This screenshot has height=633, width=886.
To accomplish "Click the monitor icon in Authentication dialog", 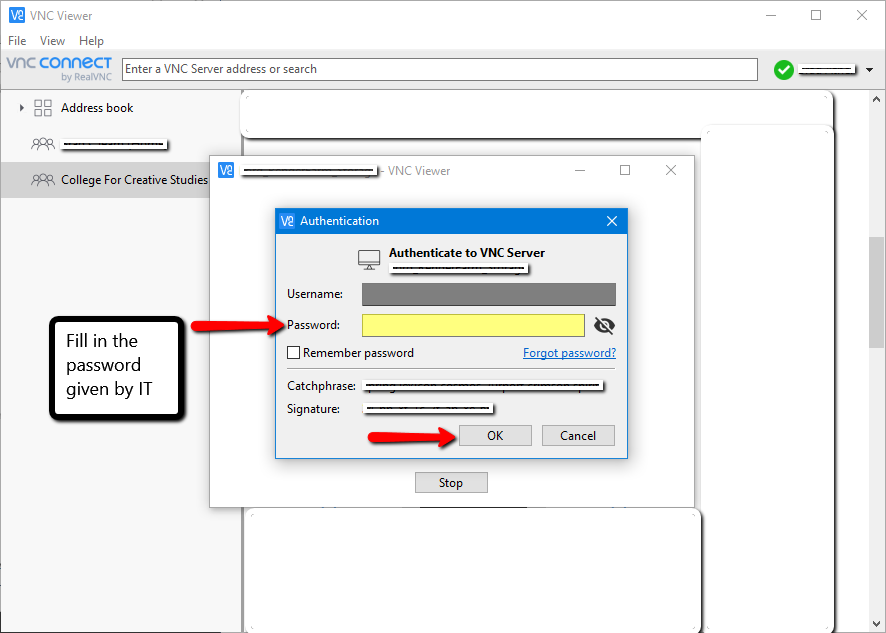I will 369,260.
